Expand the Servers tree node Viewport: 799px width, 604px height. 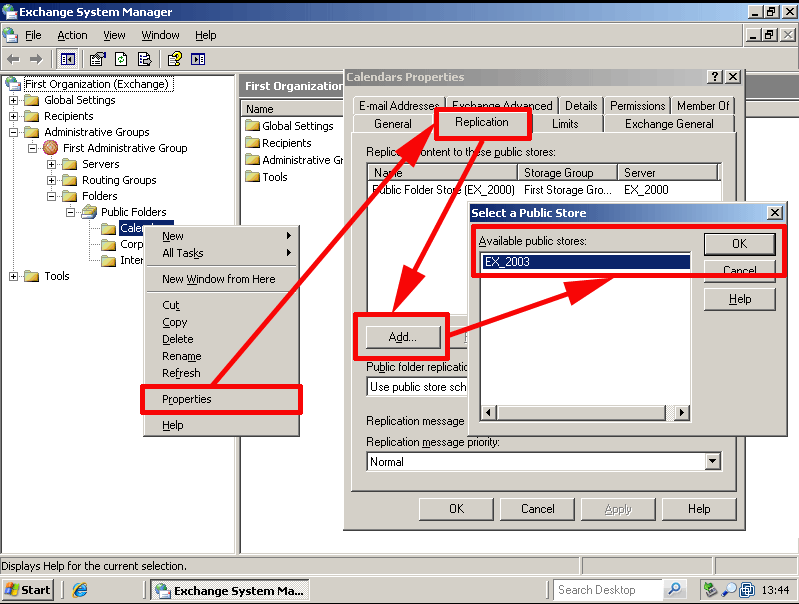pyautogui.click(x=51, y=164)
